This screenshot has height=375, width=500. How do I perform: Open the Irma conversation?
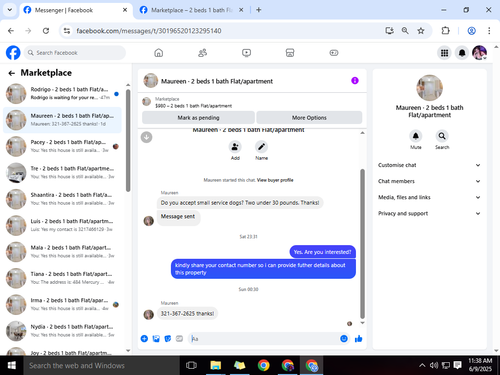pyautogui.click(x=62, y=304)
